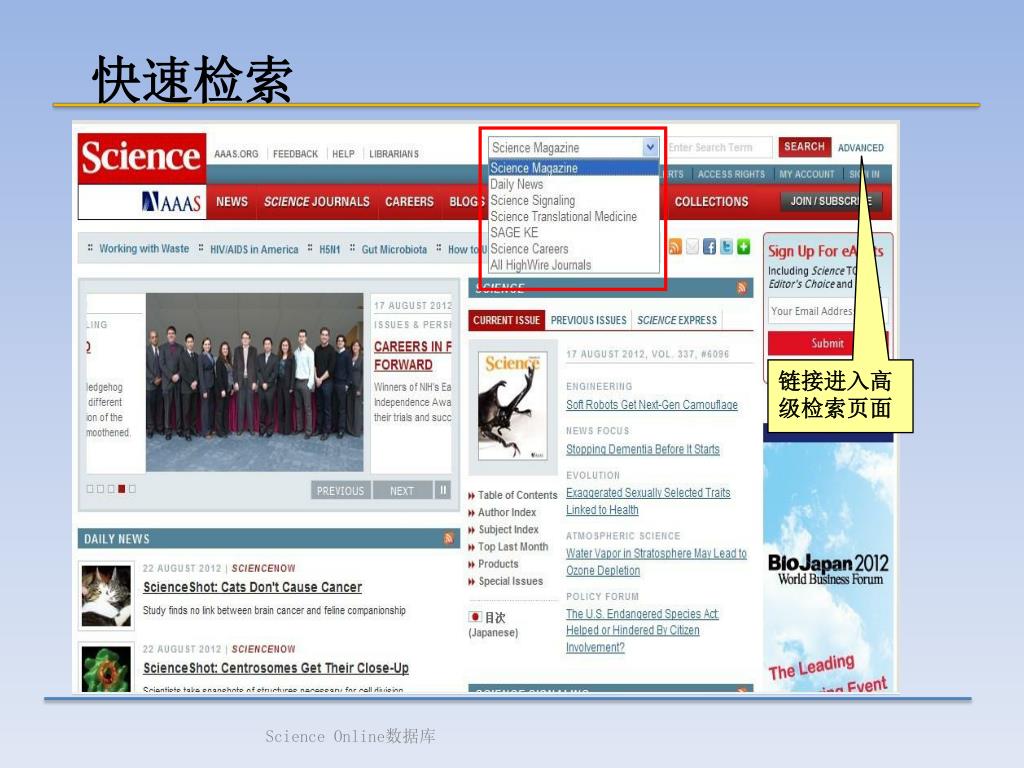Click the email share icon

pyautogui.click(x=692, y=247)
